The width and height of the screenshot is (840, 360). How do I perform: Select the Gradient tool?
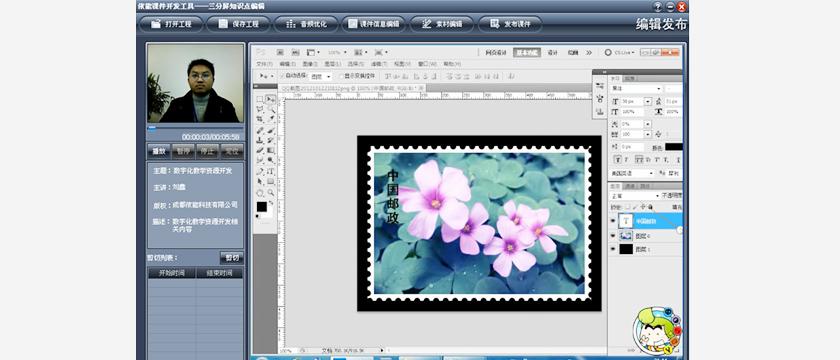[271, 150]
